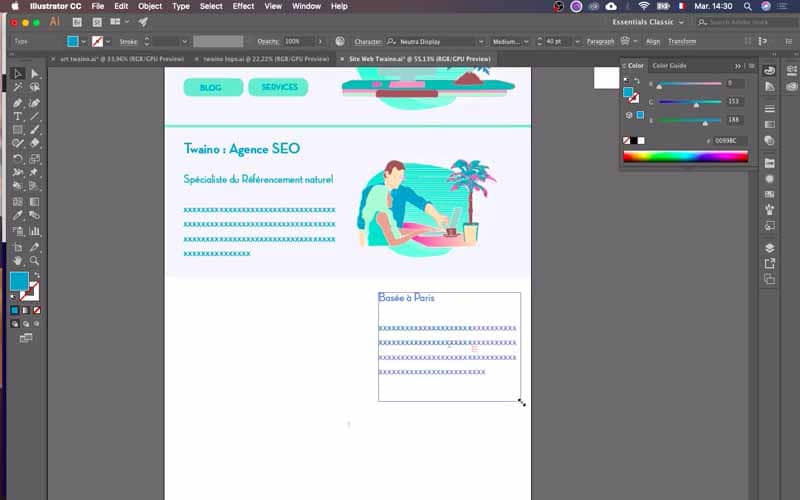Select the Width tool

[x=17, y=172]
